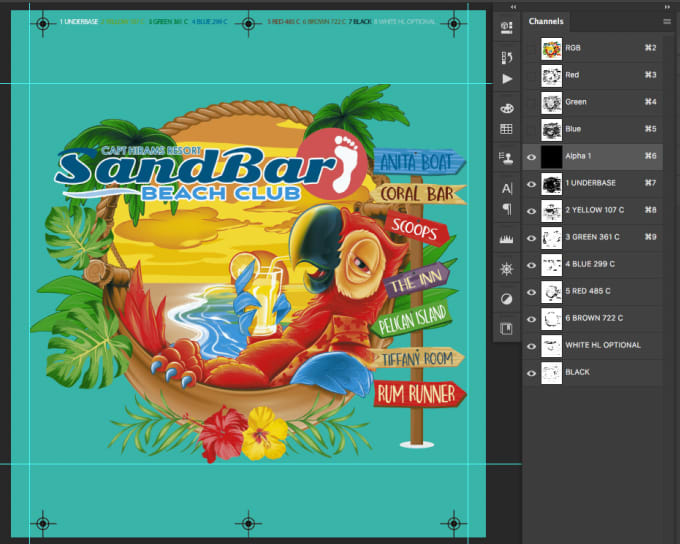680x544 pixels.
Task: Select the "6 BROWN 722 C" channel name
Action: coord(594,318)
